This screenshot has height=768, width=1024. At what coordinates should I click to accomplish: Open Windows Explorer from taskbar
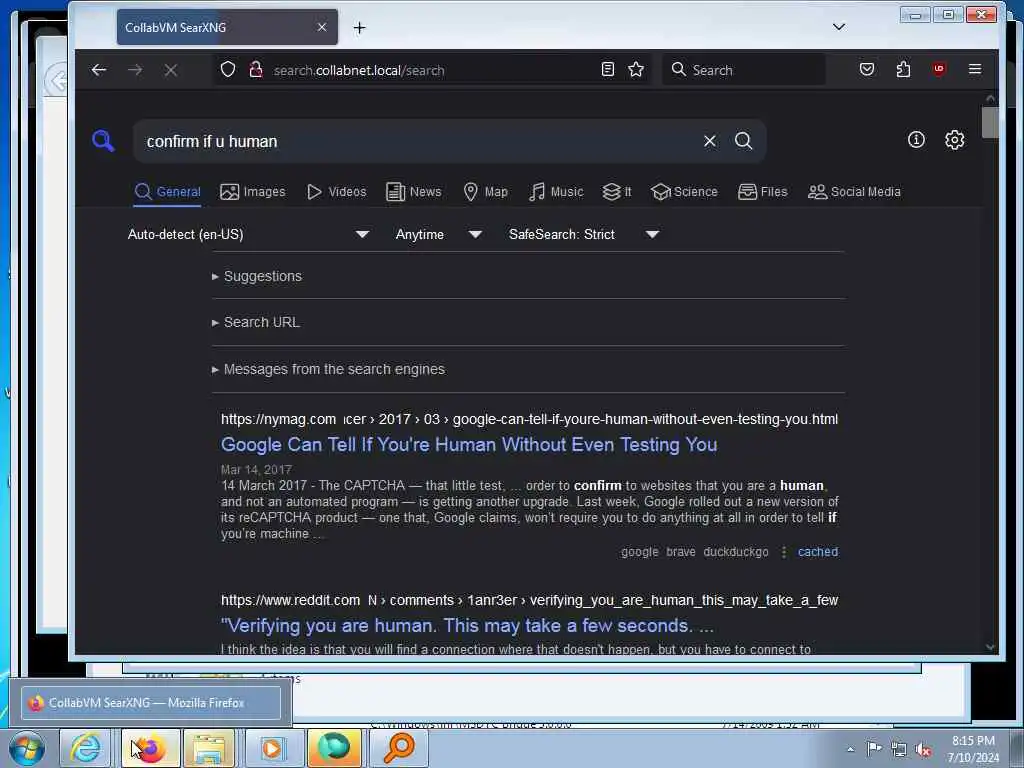(209, 748)
